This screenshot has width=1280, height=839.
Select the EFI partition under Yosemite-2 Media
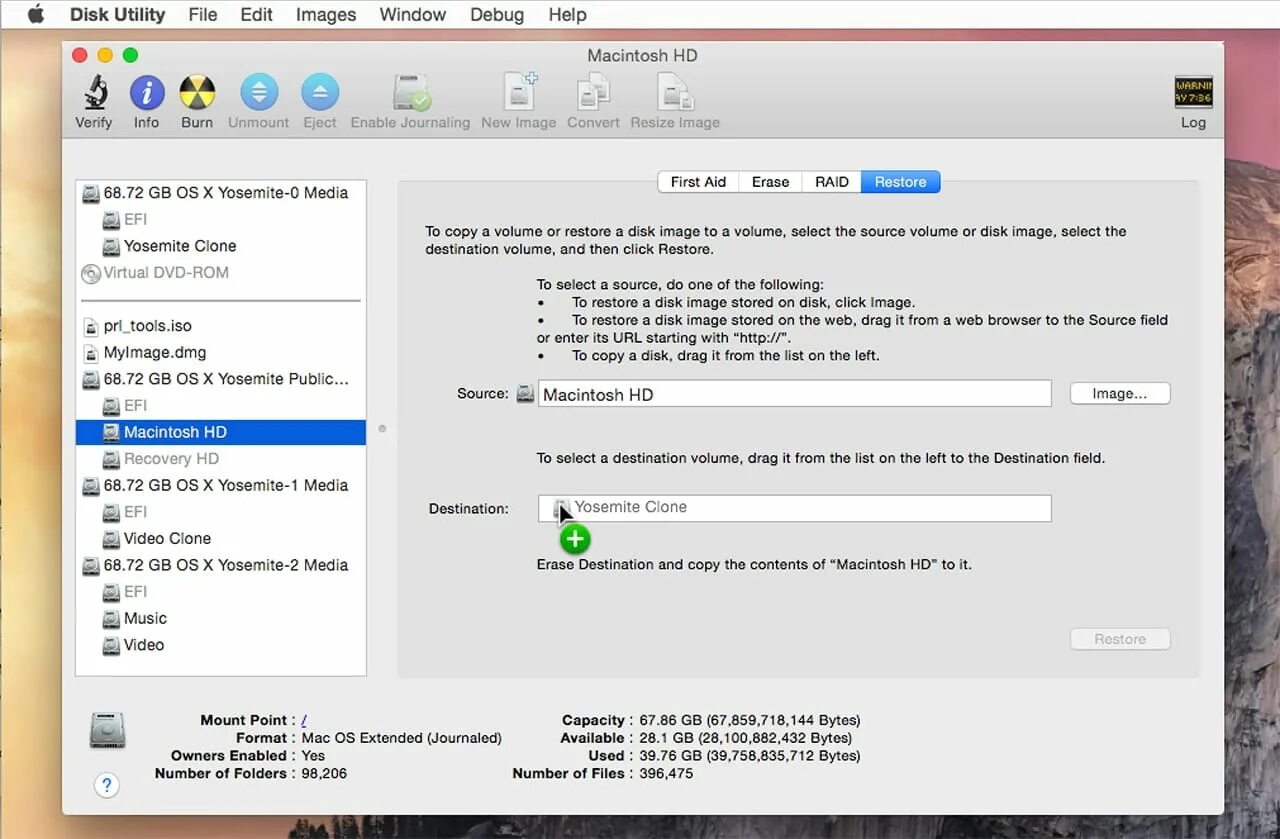[x=221, y=592]
